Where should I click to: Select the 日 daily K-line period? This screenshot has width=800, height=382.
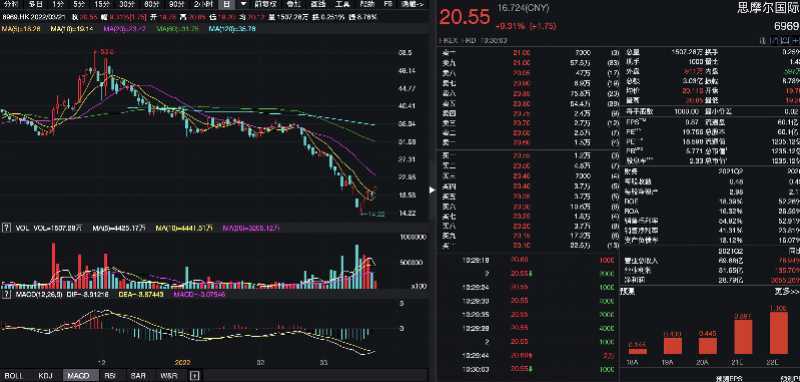(227, 4)
